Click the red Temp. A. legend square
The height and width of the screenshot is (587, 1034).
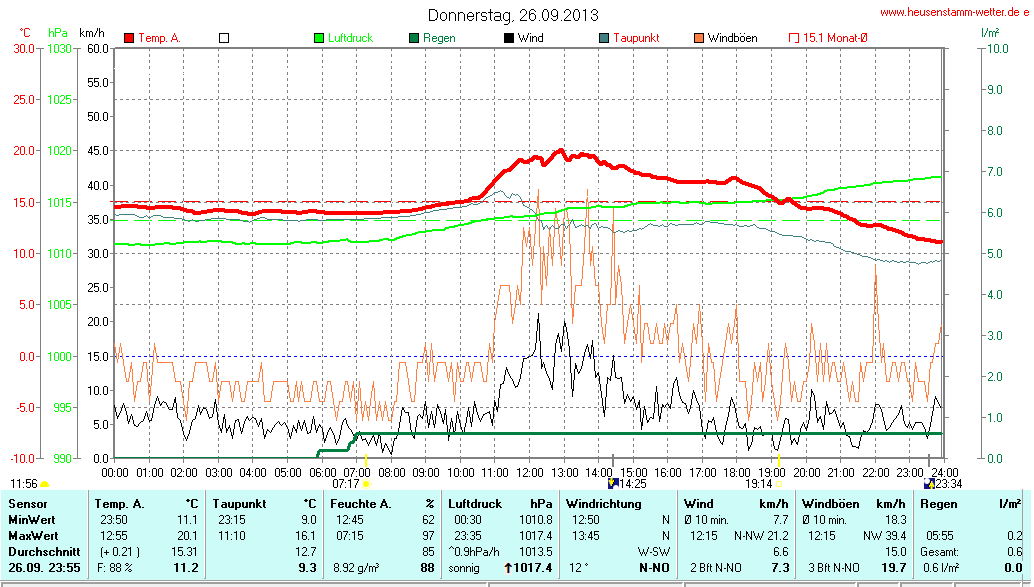click(129, 38)
